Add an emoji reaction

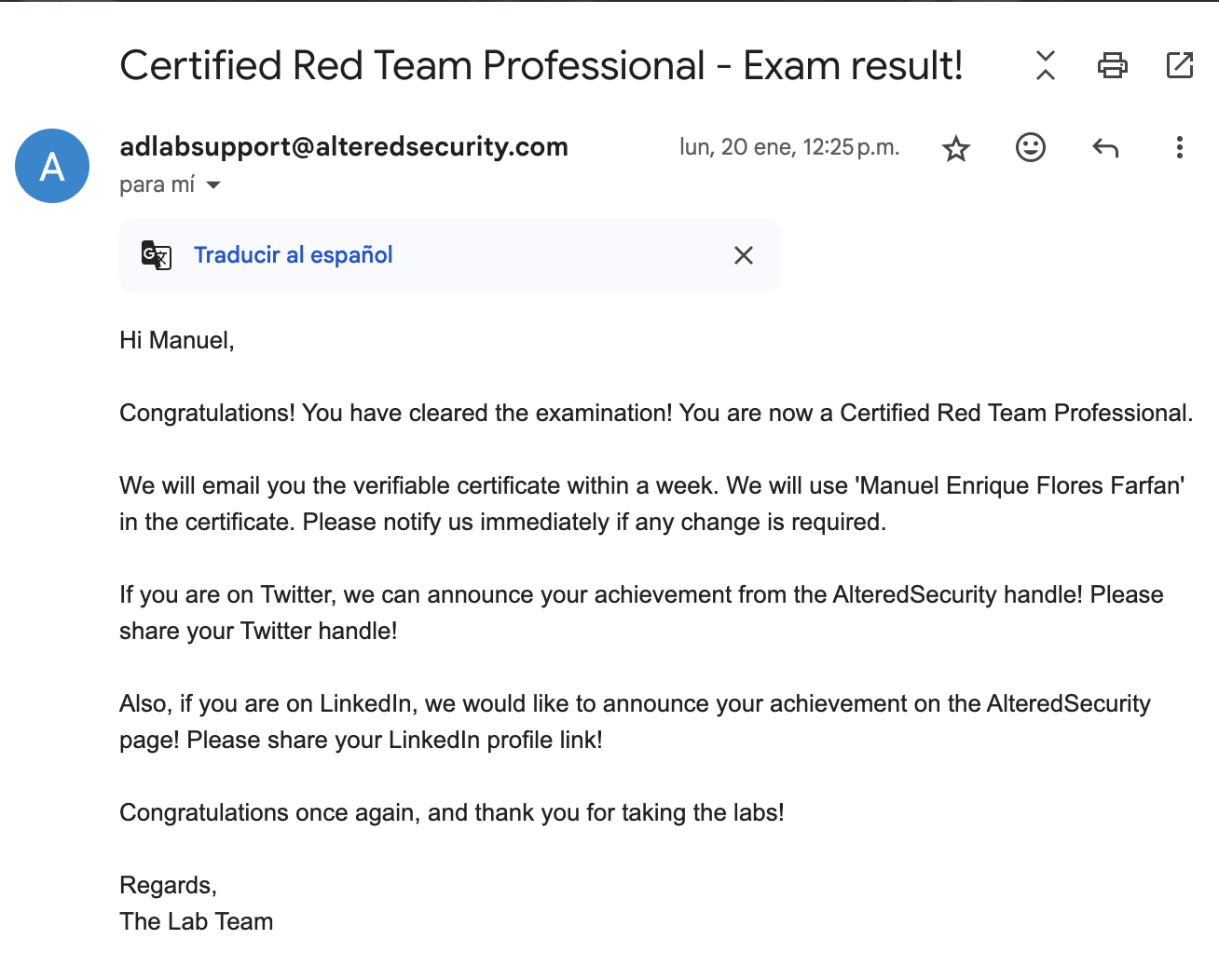(1031, 147)
